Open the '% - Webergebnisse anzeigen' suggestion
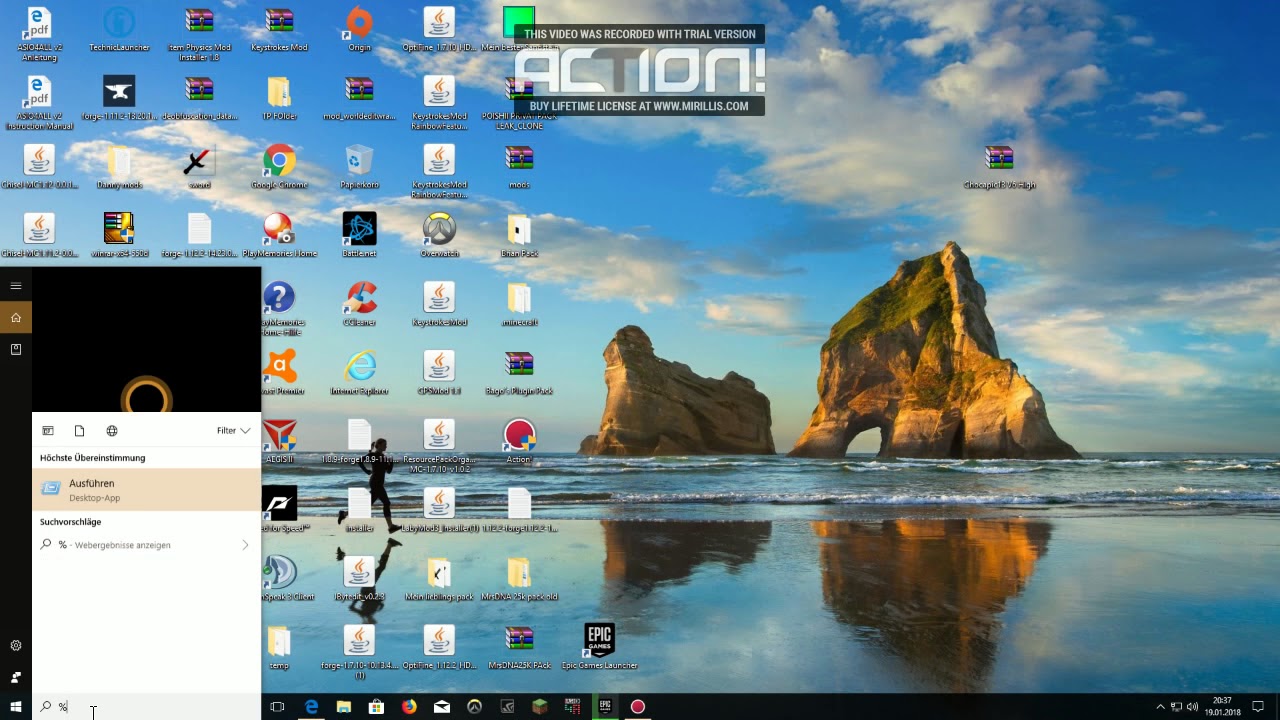 (x=146, y=545)
